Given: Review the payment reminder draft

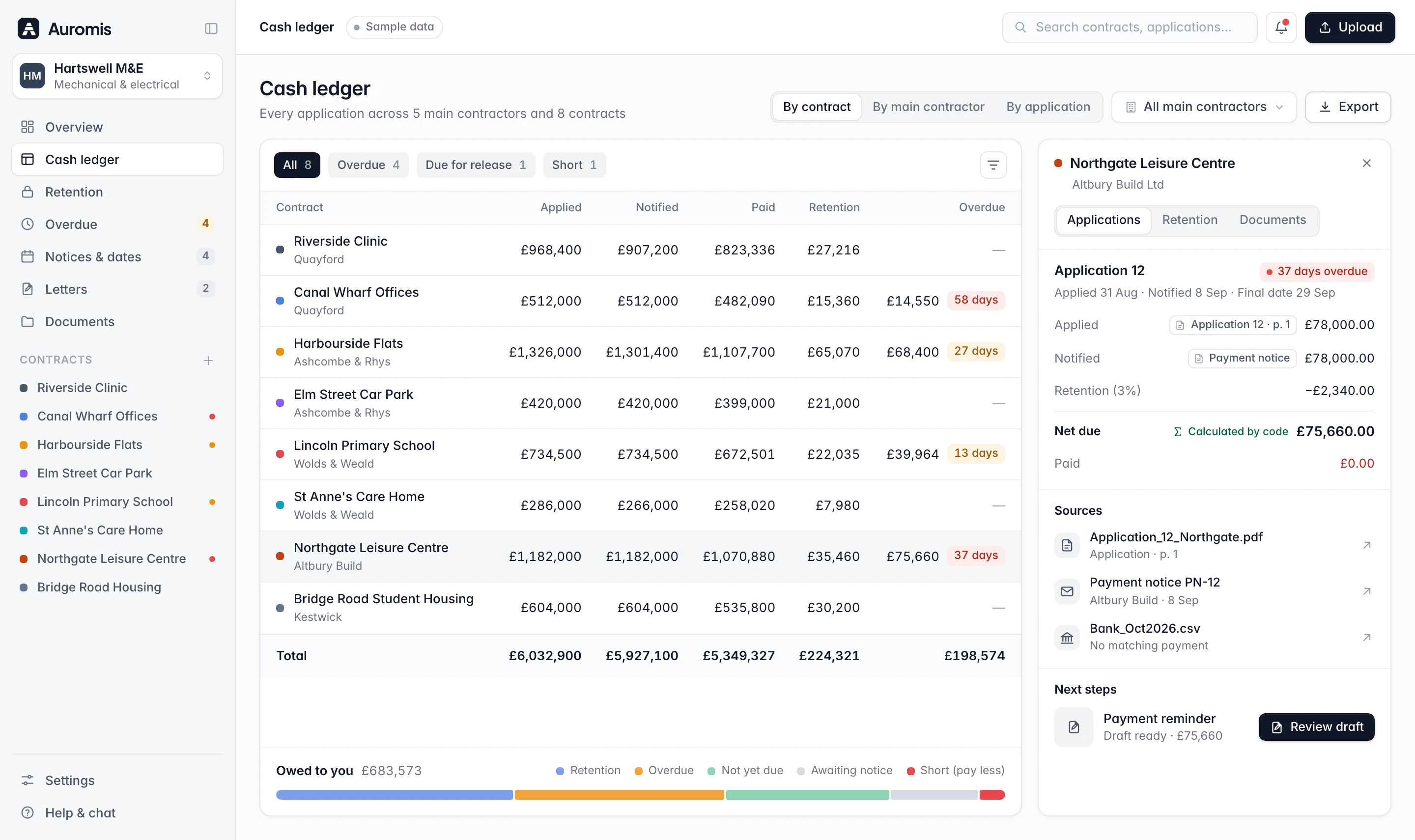Looking at the screenshot, I should coord(1316,727).
